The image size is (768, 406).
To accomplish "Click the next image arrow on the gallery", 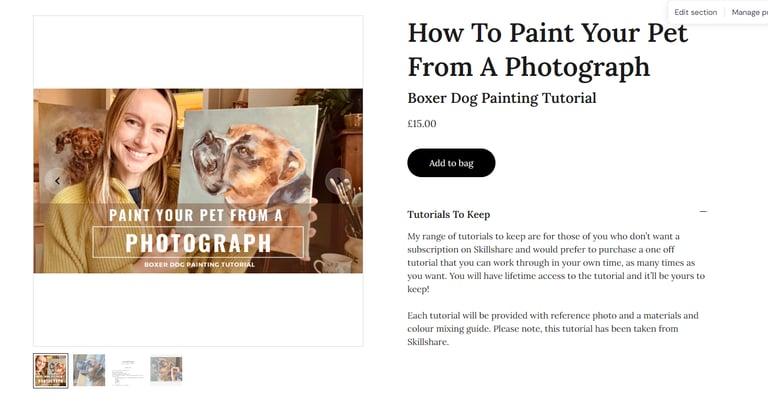I will (338, 181).
